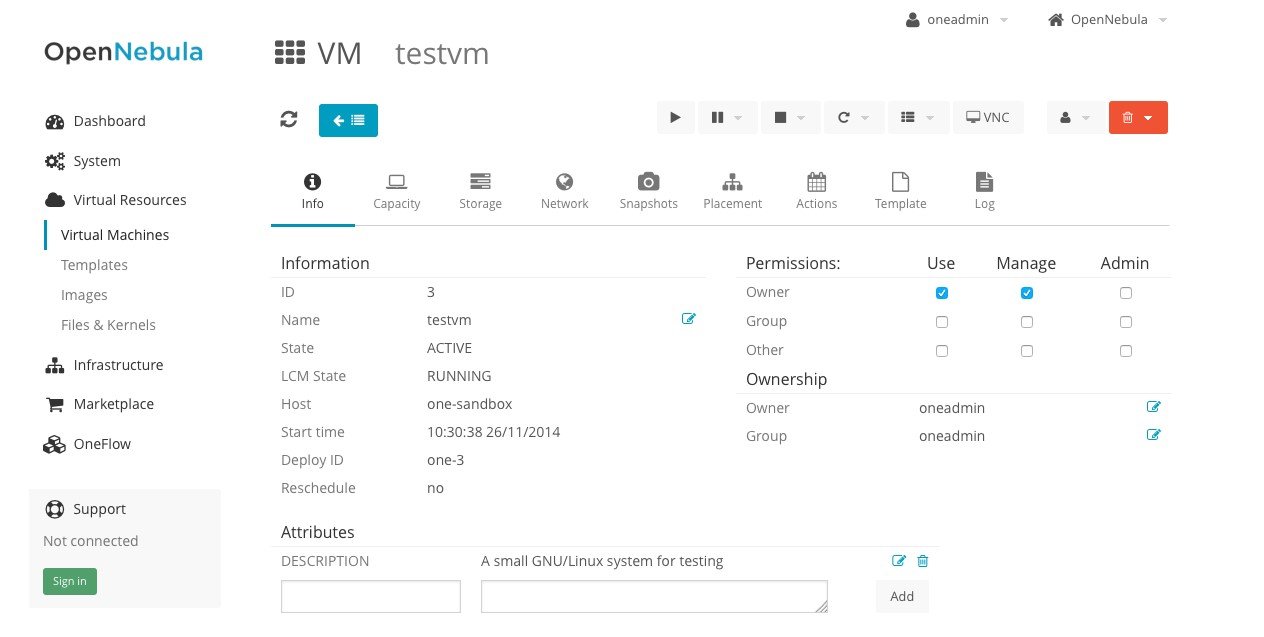
Task: Focus the new attribute name field
Action: point(371,597)
